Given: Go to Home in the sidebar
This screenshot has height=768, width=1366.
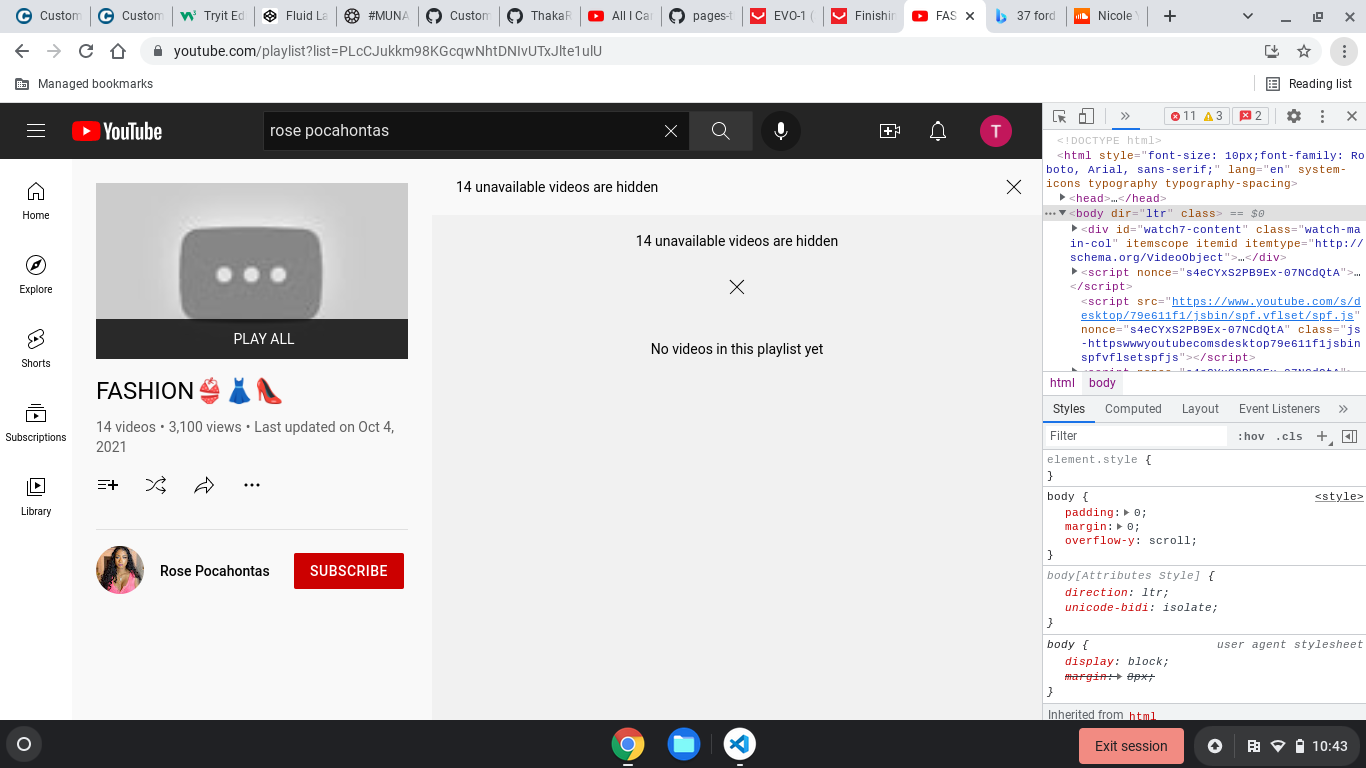Looking at the screenshot, I should click(36, 201).
